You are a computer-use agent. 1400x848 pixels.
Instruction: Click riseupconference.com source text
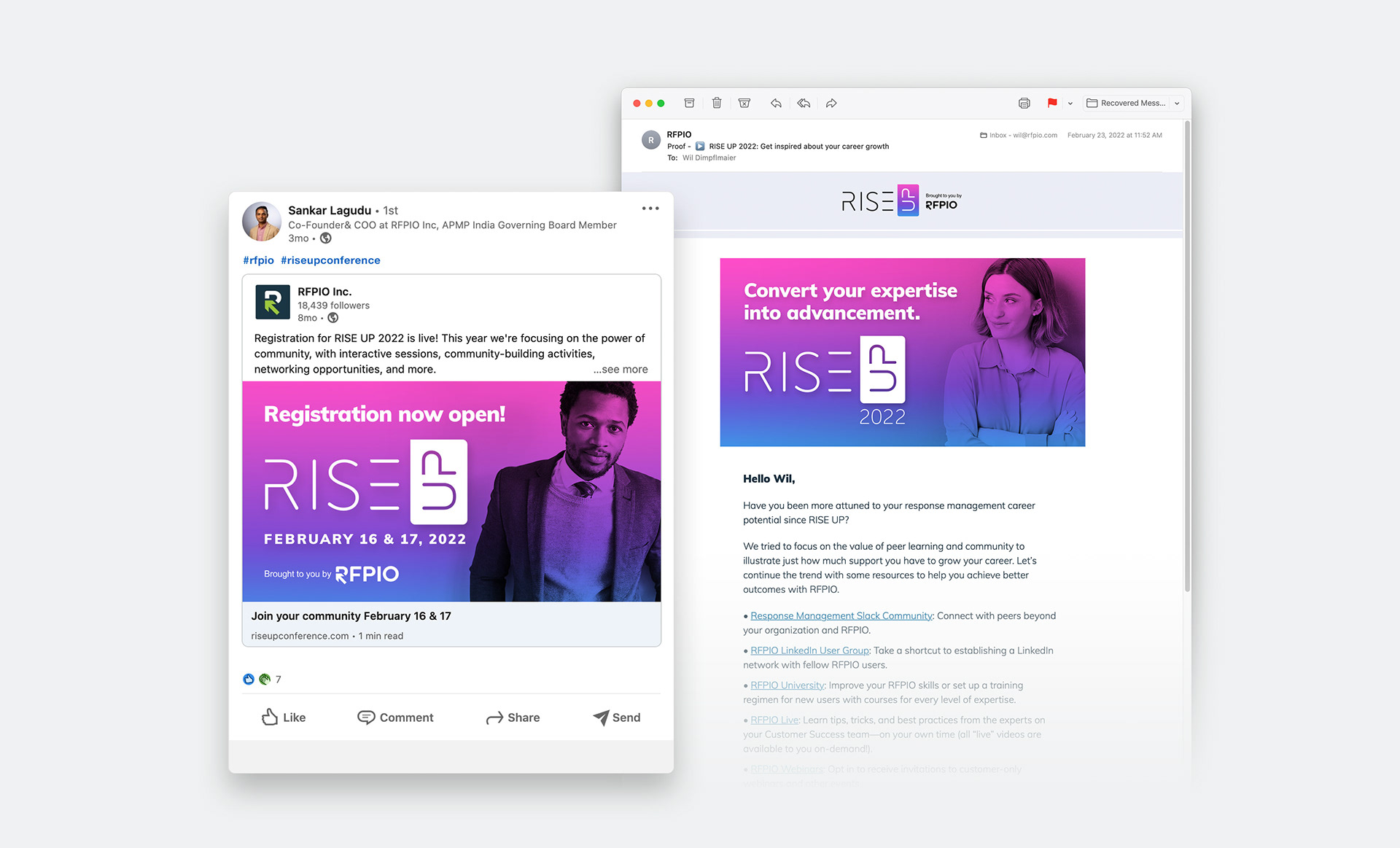300,636
